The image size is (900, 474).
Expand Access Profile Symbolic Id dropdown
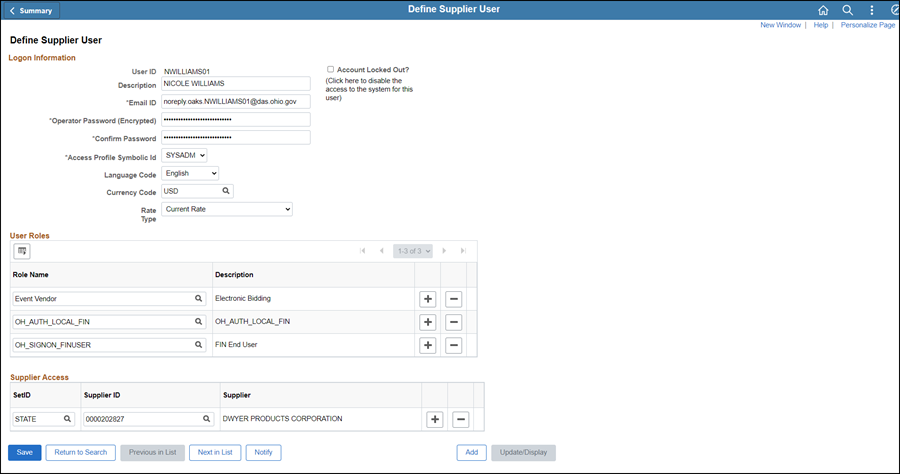(x=184, y=156)
